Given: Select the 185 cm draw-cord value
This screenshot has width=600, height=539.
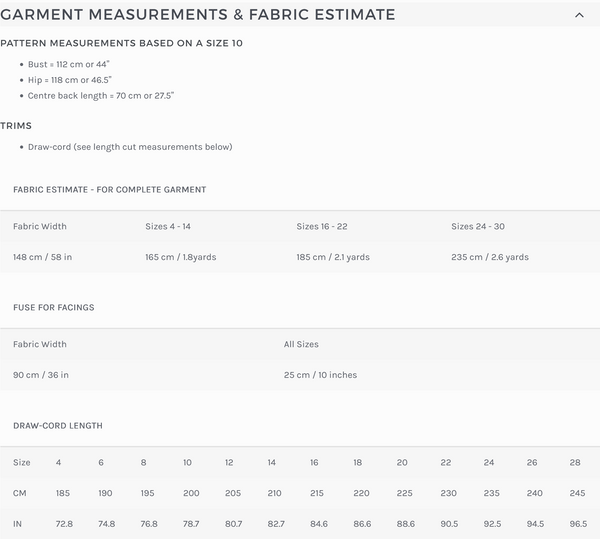Looking at the screenshot, I should coord(63,493).
